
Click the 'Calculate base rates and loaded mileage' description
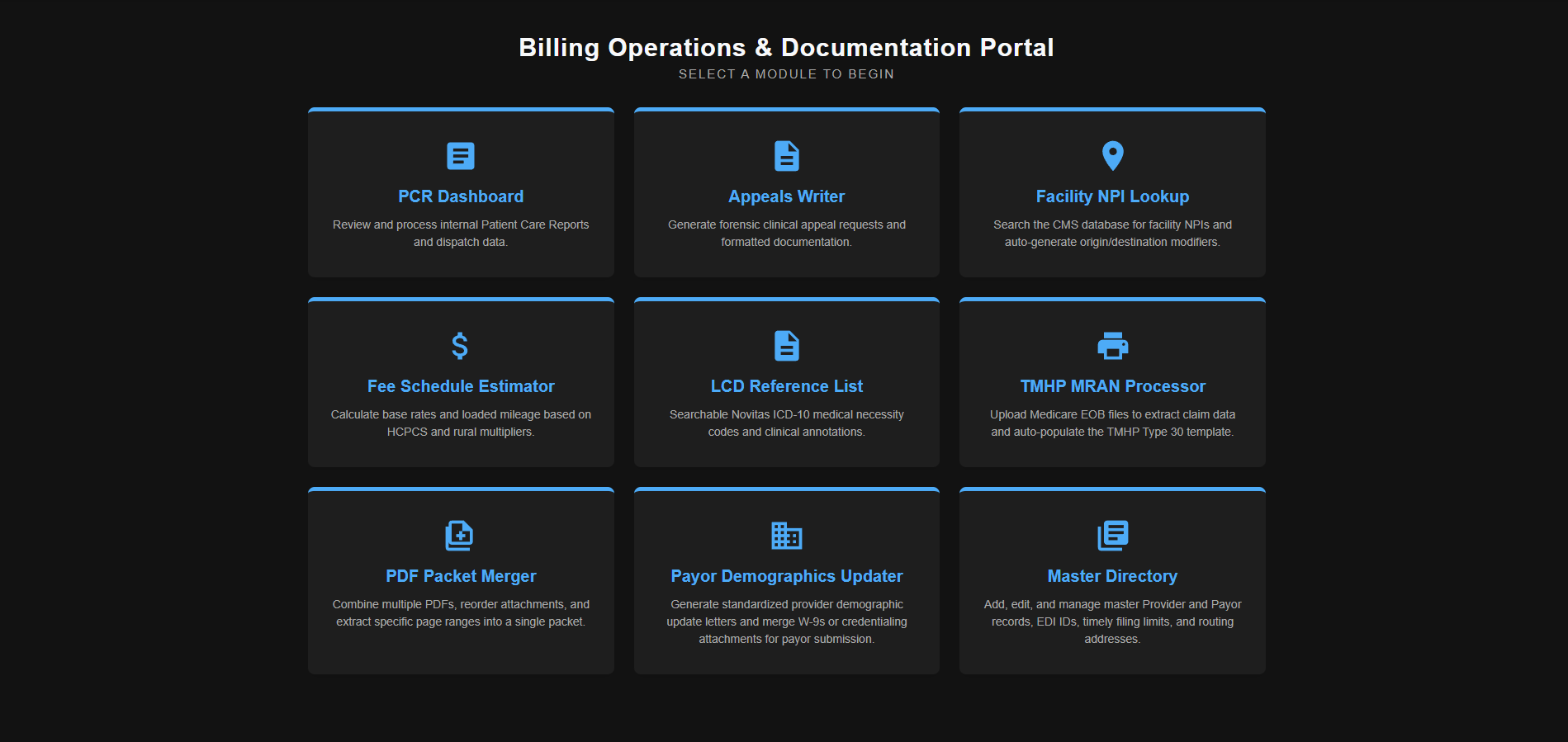pos(461,423)
